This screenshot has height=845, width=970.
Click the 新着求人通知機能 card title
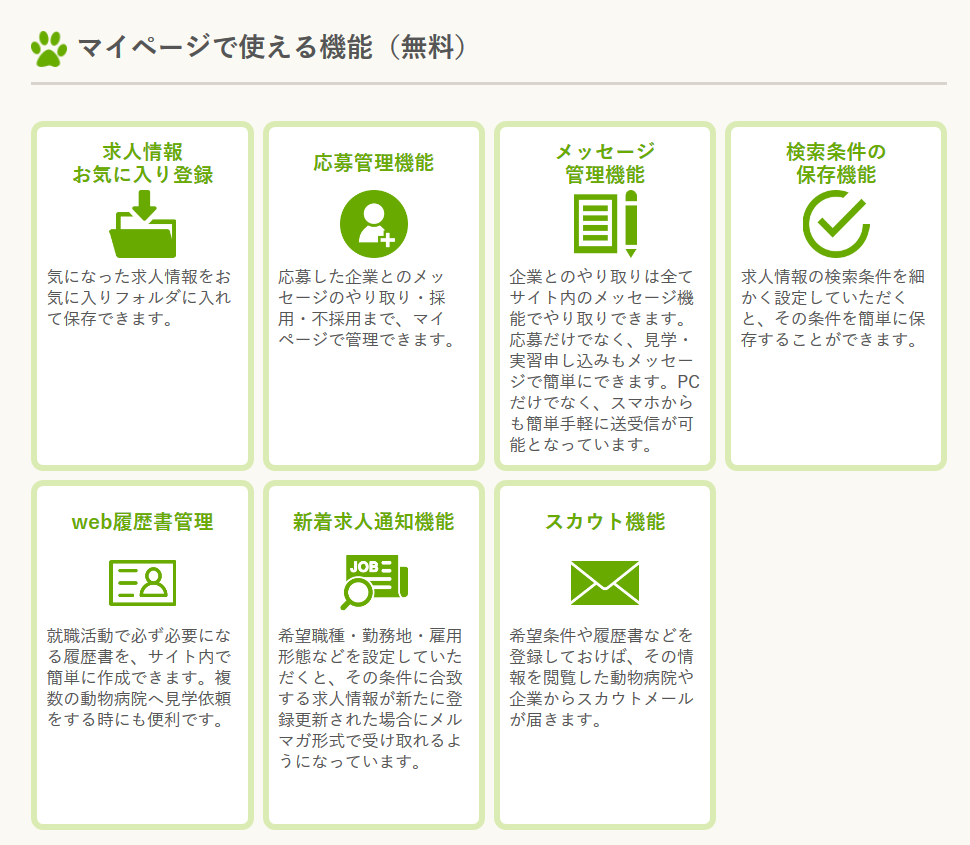point(374,522)
